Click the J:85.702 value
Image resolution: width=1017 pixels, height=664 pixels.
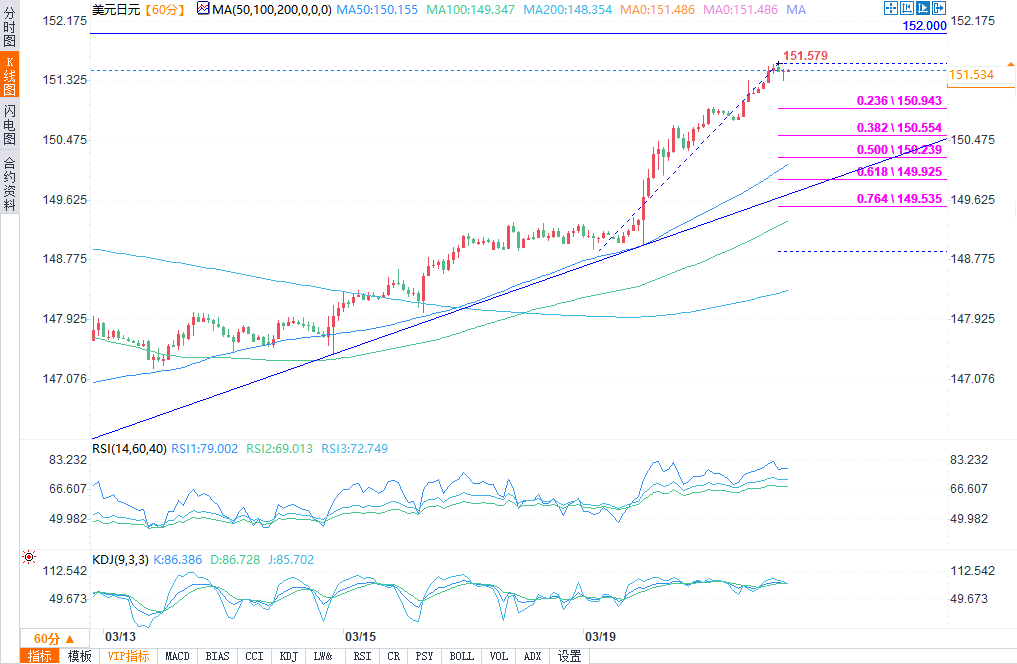coord(291,560)
